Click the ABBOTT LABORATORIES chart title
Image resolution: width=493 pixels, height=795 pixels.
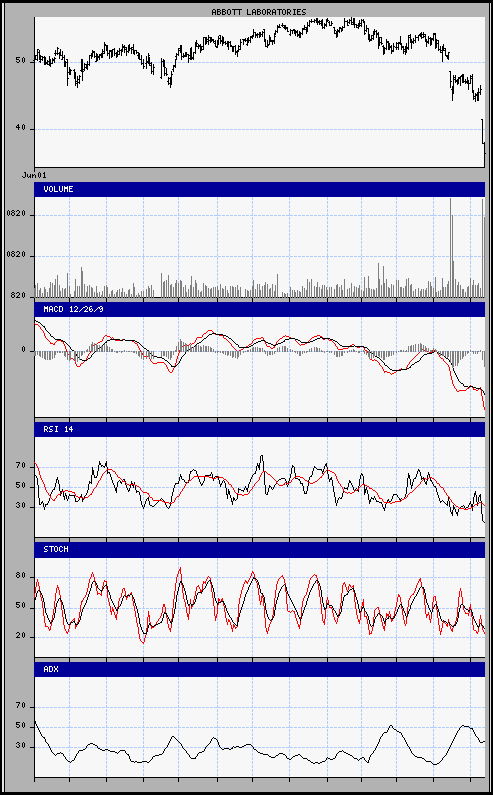(259, 12)
